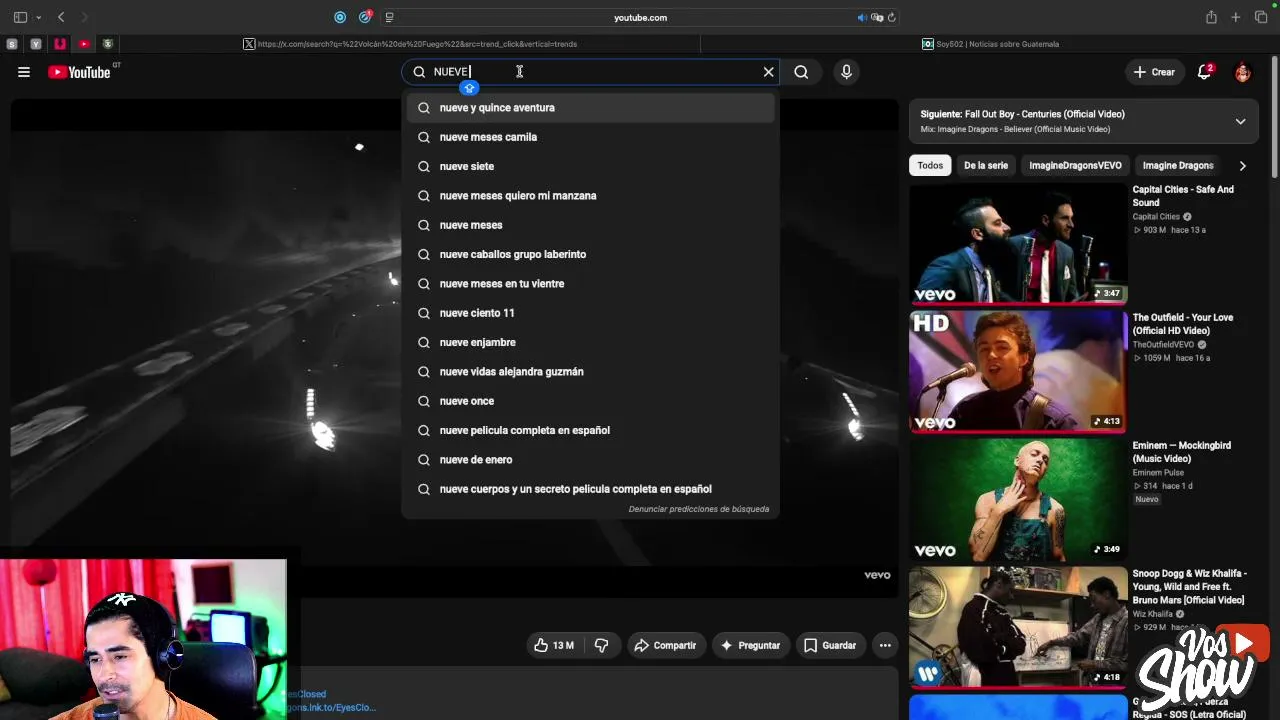This screenshot has height=720, width=1280.
Task: Pick 'nueve pelicula completa en español' suggestion
Action: [x=590, y=430]
